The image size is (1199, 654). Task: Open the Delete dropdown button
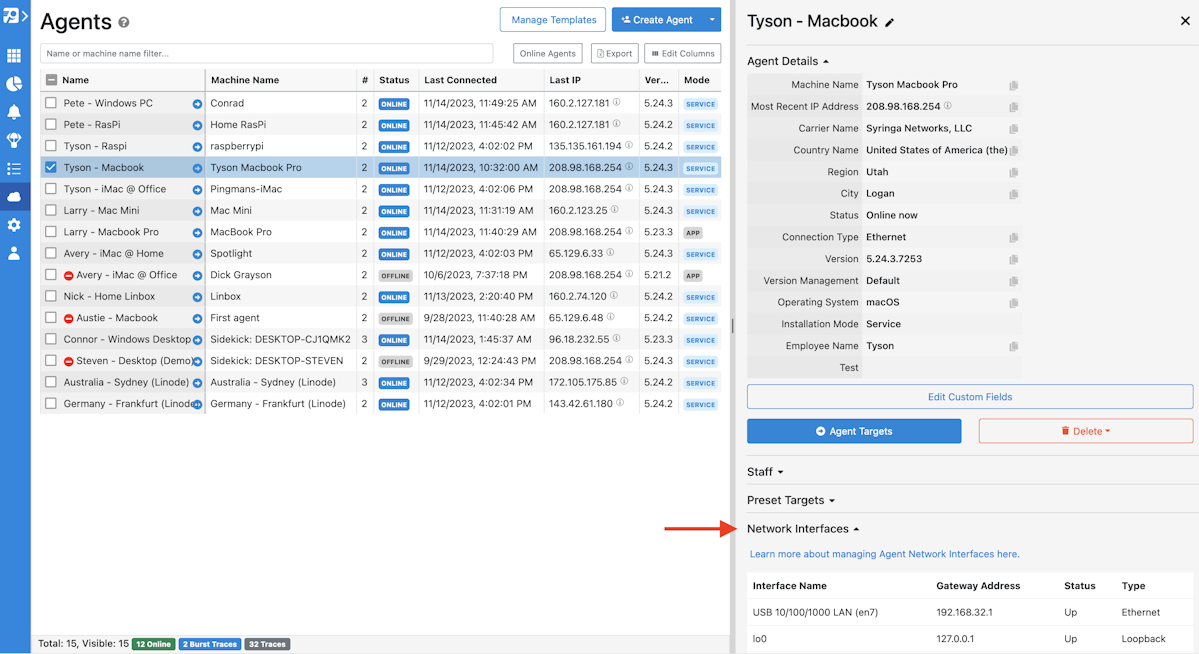point(1086,431)
